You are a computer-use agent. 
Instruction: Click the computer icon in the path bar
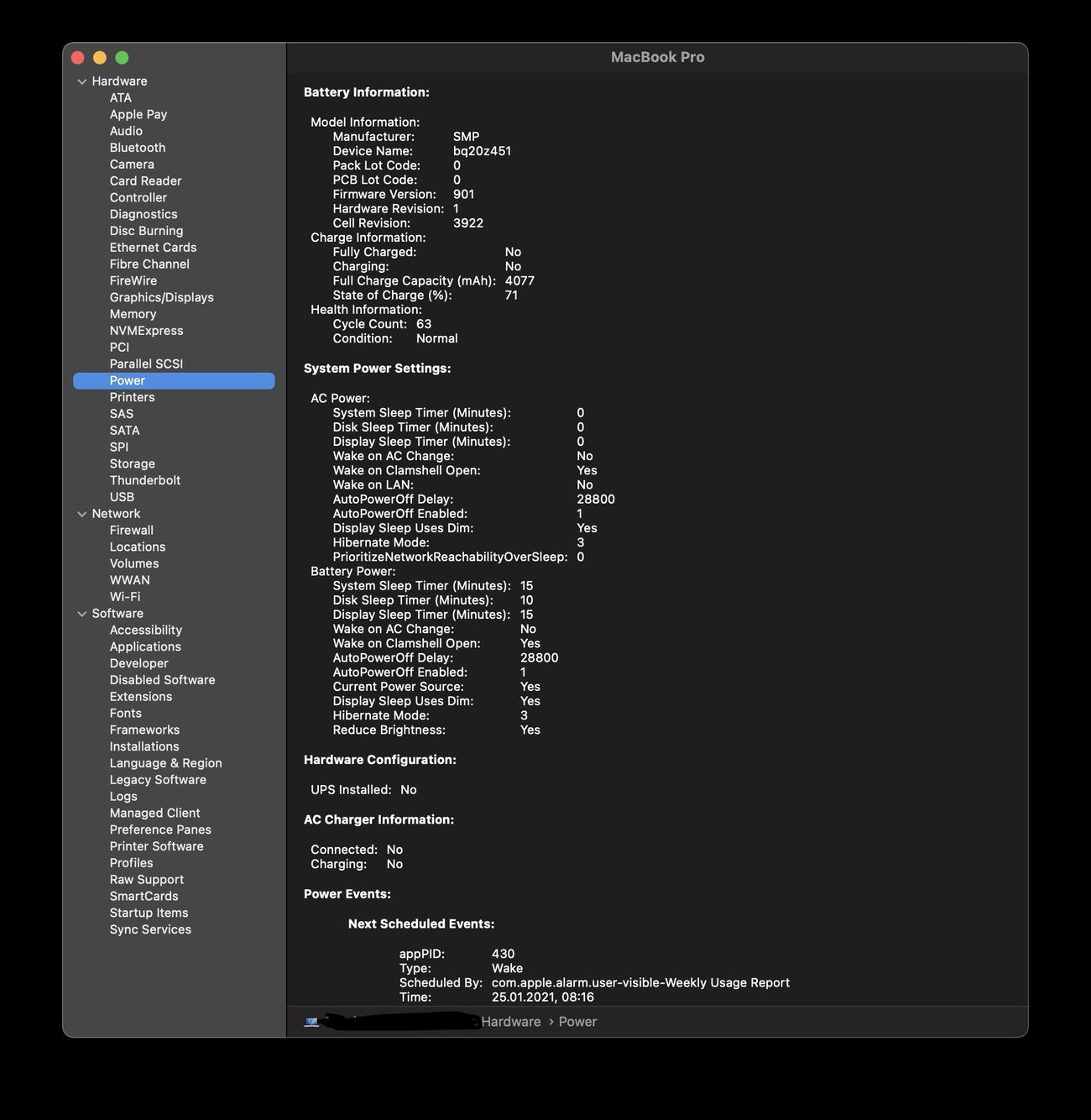(311, 1022)
